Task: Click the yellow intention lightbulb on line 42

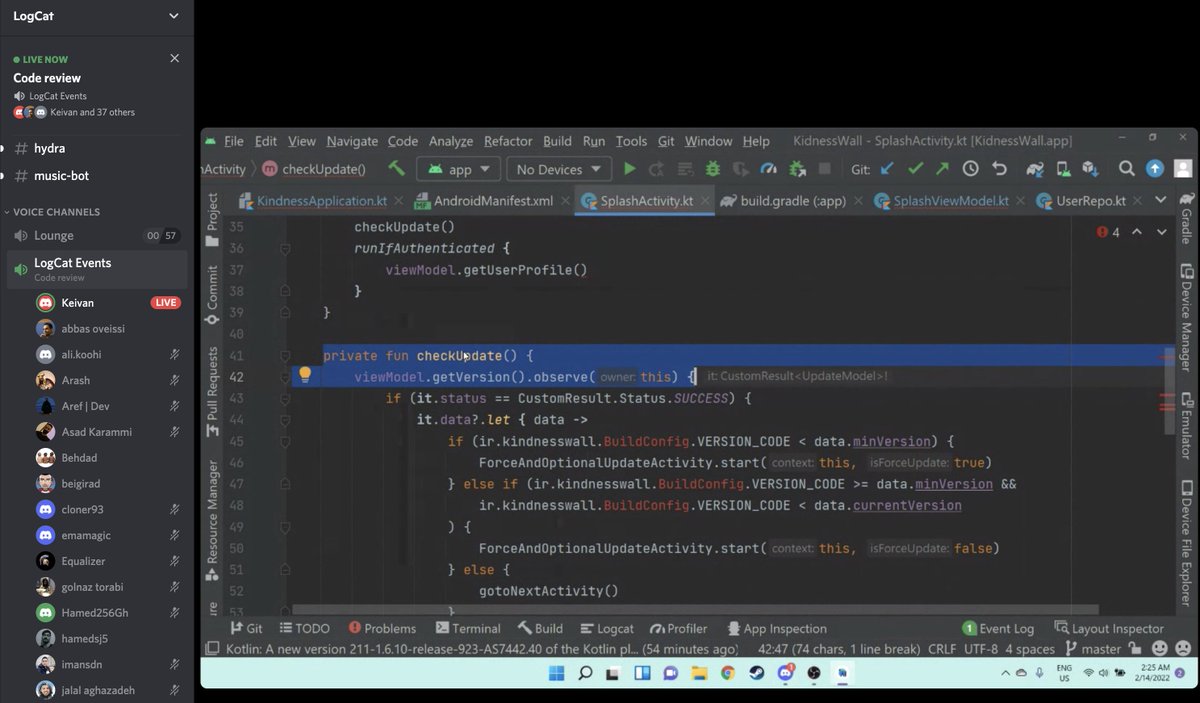Action: (305, 375)
